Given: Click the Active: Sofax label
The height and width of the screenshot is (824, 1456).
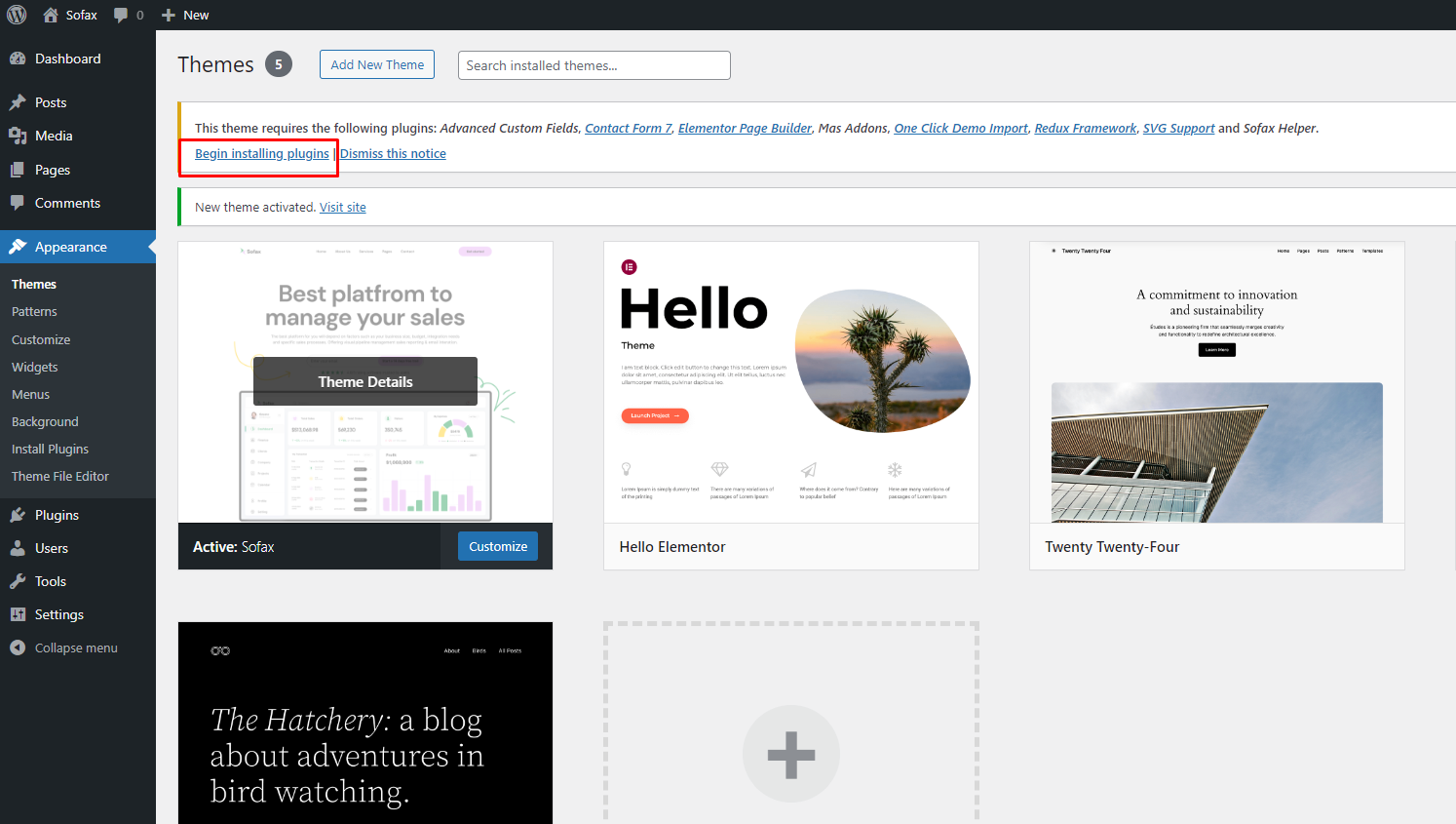Looking at the screenshot, I should (234, 547).
